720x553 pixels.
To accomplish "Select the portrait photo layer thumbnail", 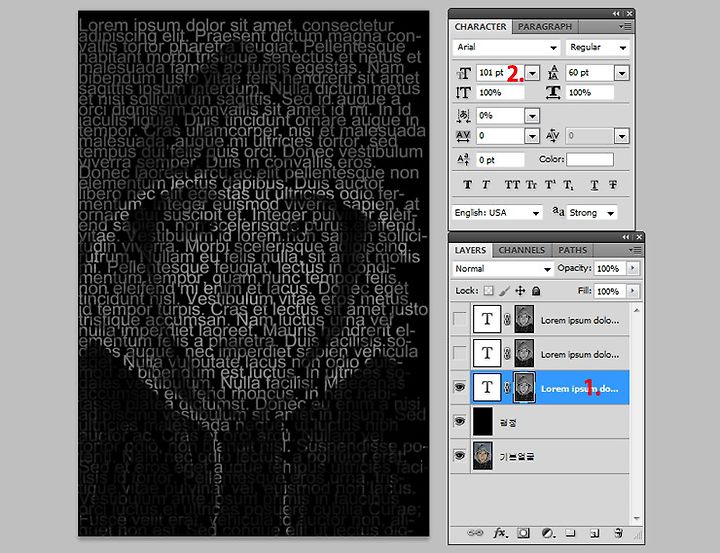I will [483, 455].
